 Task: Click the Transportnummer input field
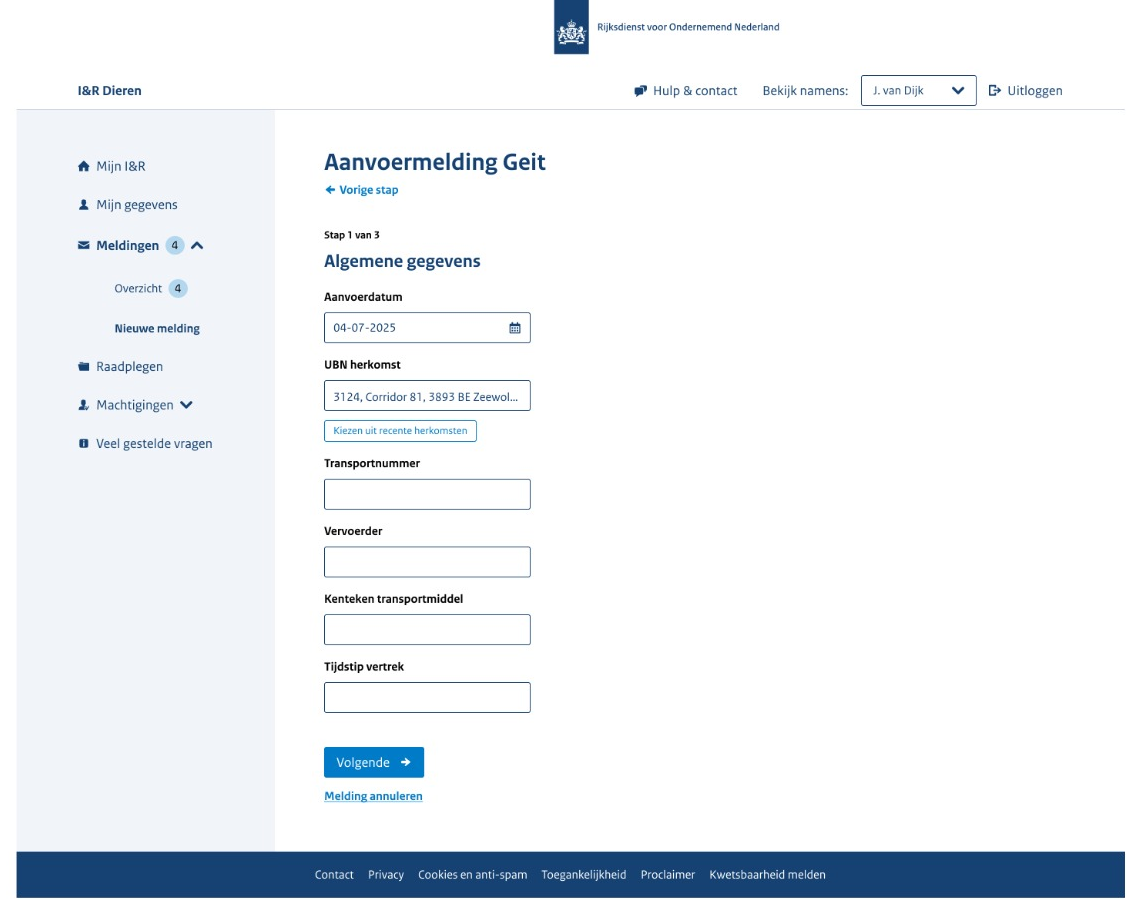point(427,494)
